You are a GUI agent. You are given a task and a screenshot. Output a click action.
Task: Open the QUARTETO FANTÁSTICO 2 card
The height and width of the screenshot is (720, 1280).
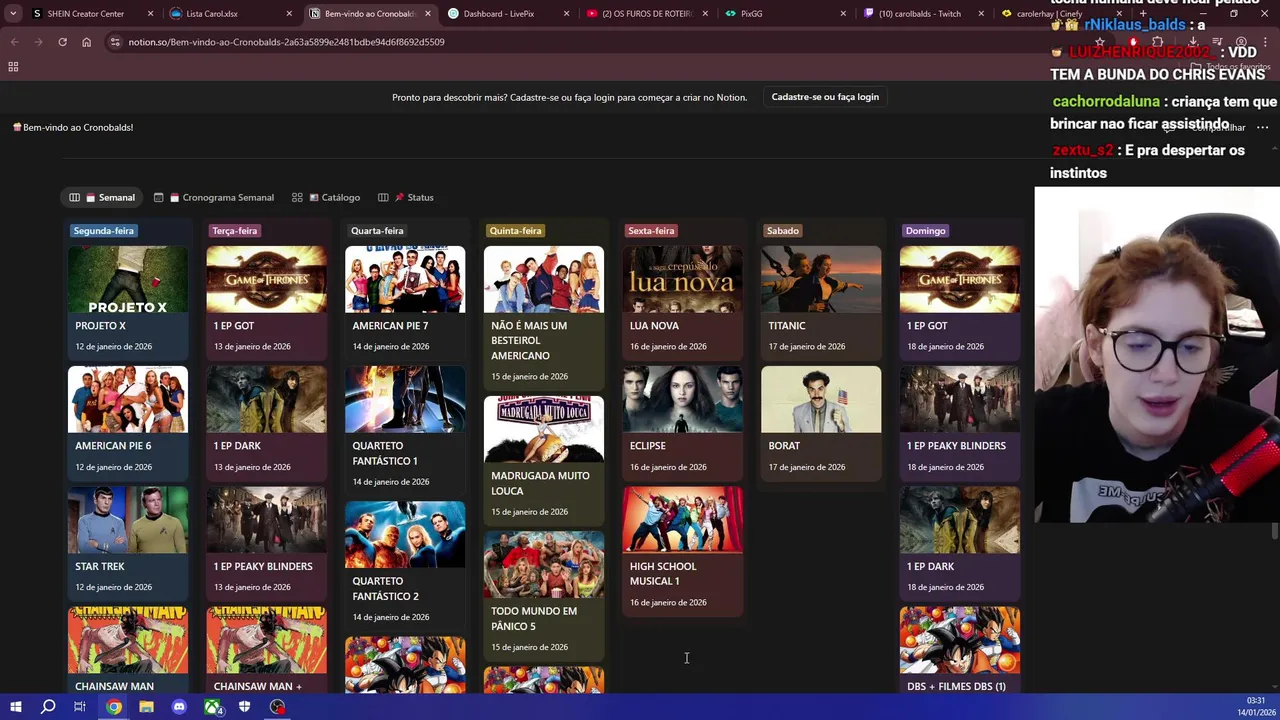(x=405, y=565)
